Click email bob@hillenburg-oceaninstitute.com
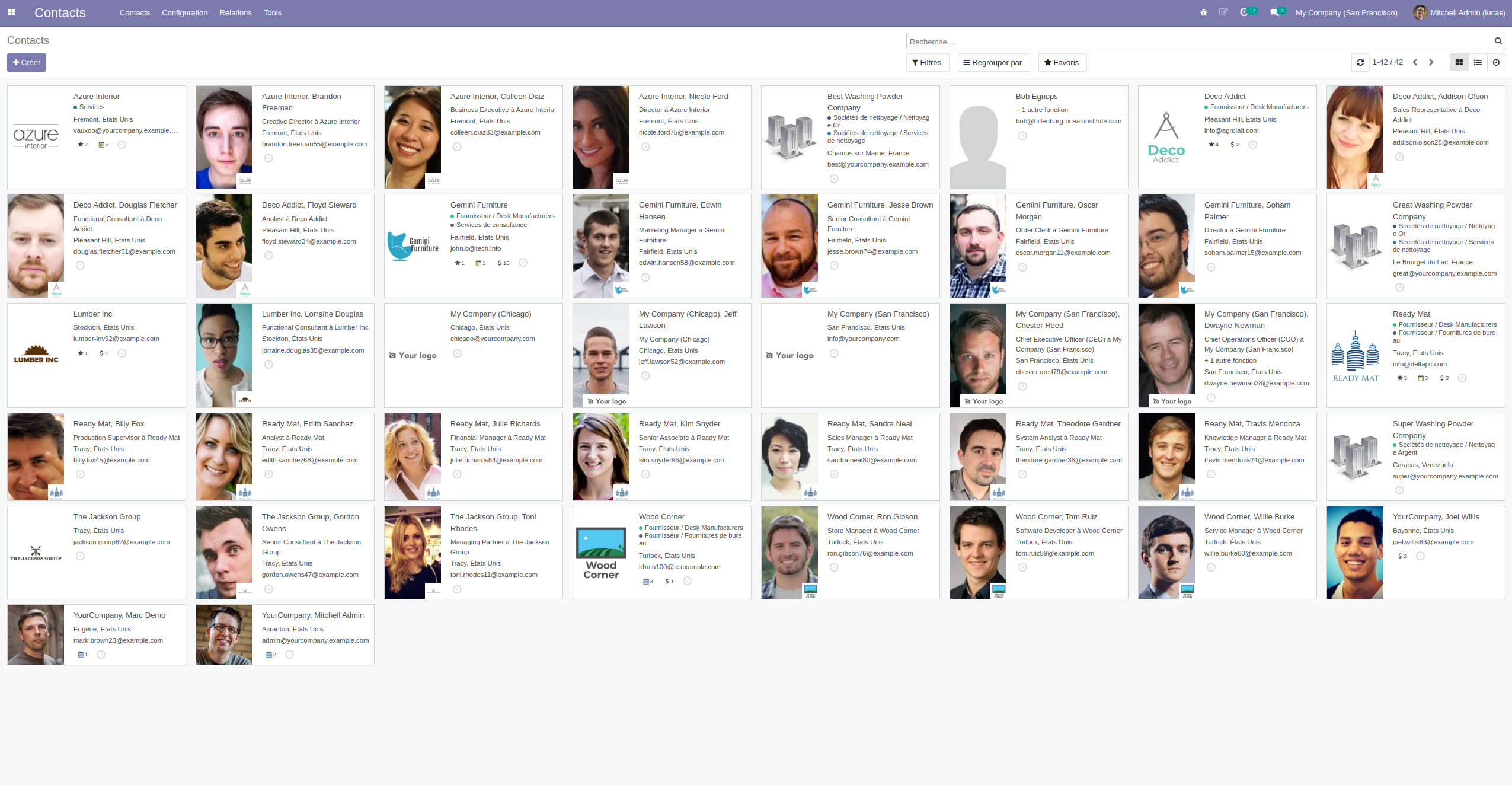This screenshot has height=785, width=1512. point(1068,121)
